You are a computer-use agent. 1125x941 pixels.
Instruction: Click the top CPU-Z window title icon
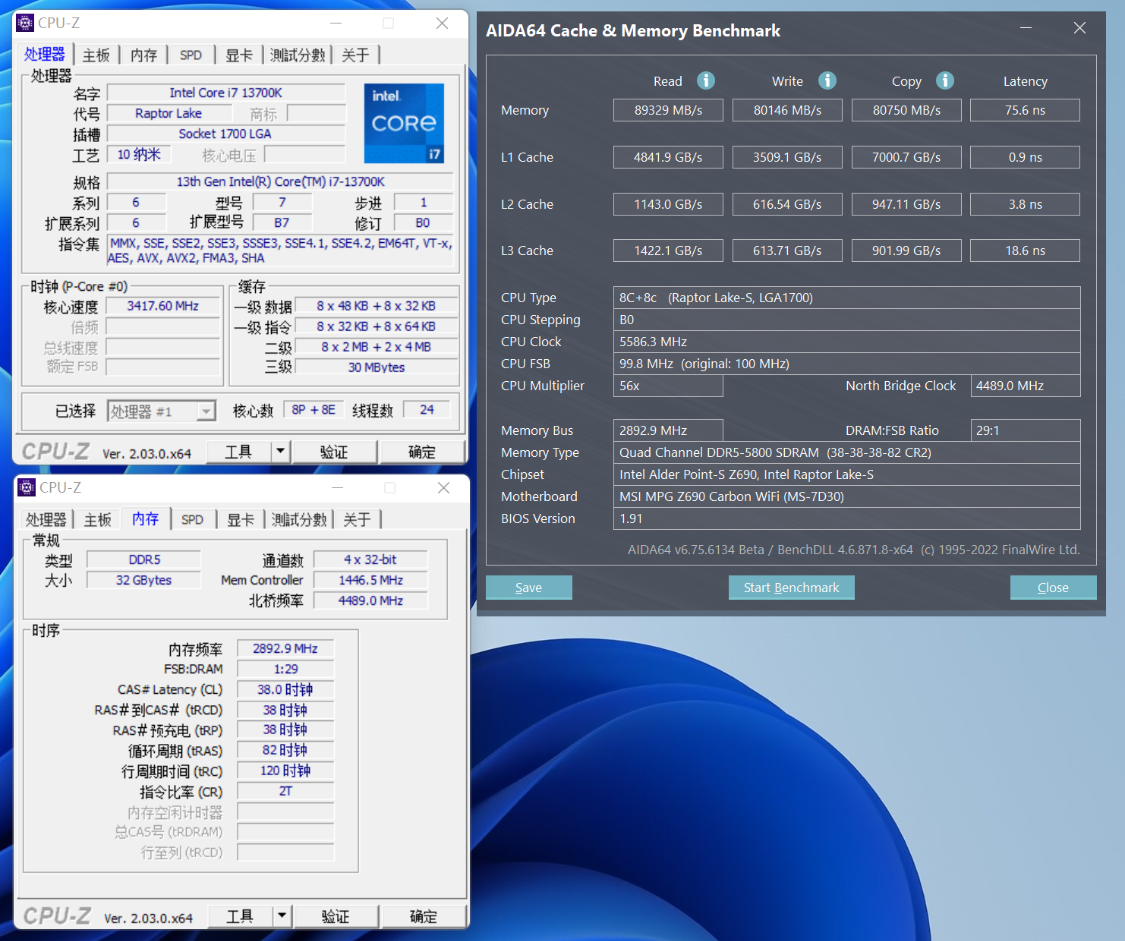(26, 23)
